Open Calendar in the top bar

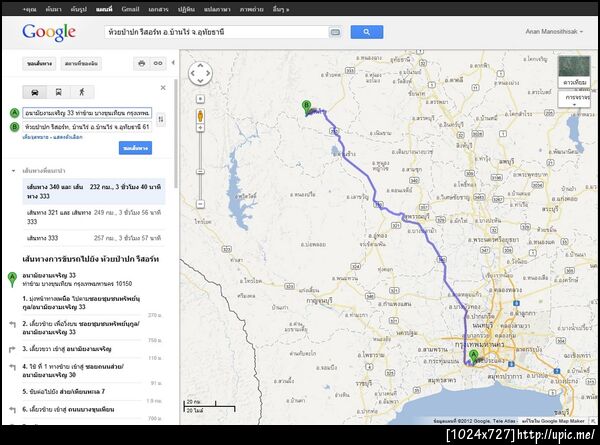point(186,9)
